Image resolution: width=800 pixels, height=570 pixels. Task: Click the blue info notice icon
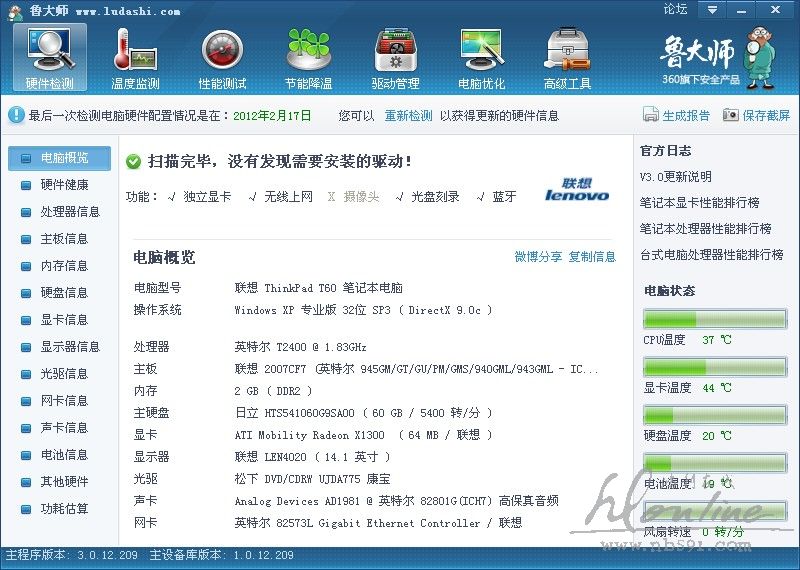click(16, 115)
